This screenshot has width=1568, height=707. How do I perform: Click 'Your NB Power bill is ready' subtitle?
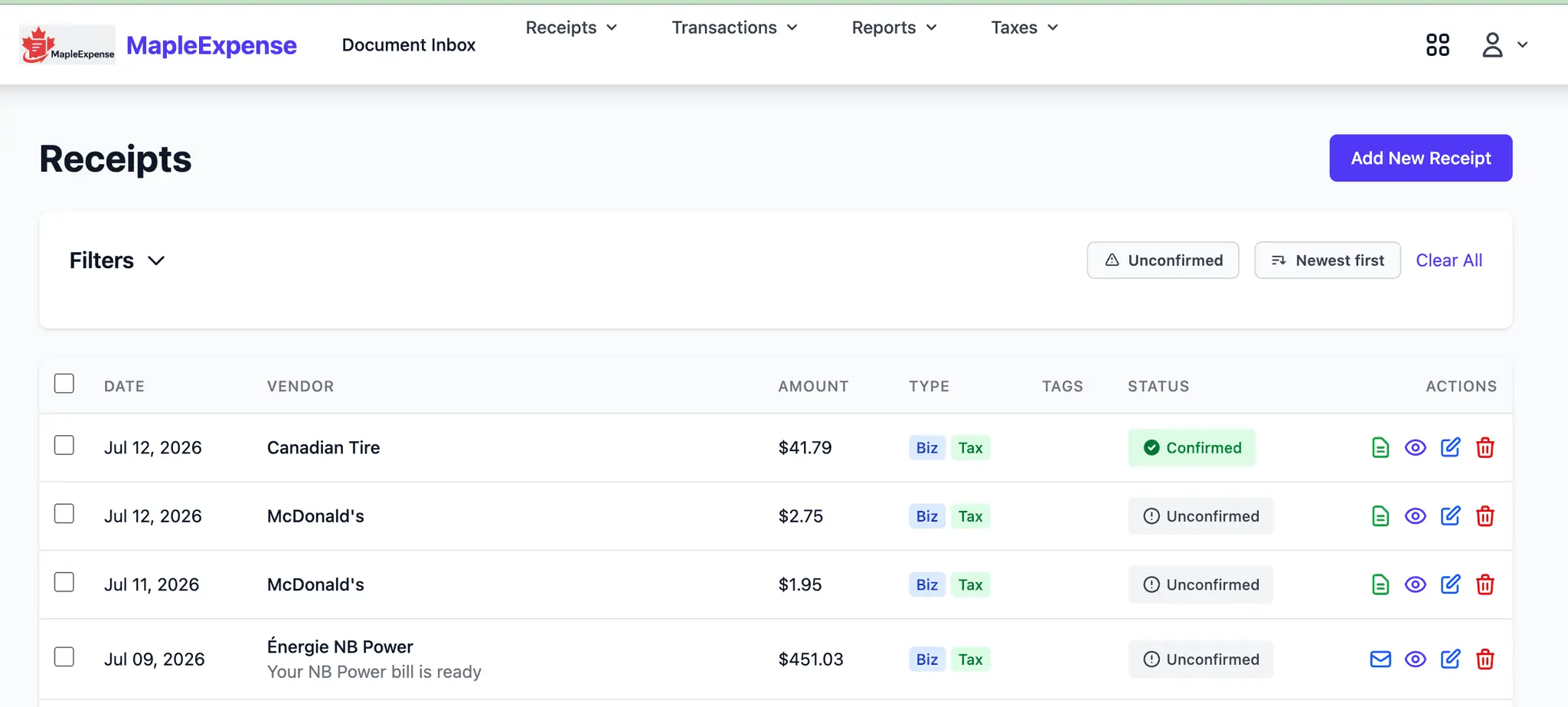pyautogui.click(x=374, y=672)
